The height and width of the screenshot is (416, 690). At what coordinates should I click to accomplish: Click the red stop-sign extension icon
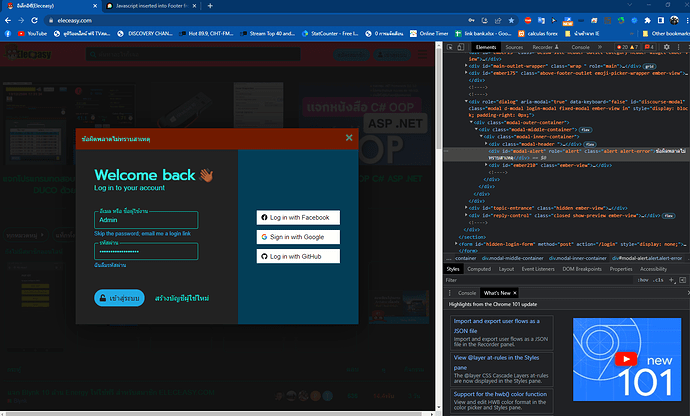click(x=528, y=20)
